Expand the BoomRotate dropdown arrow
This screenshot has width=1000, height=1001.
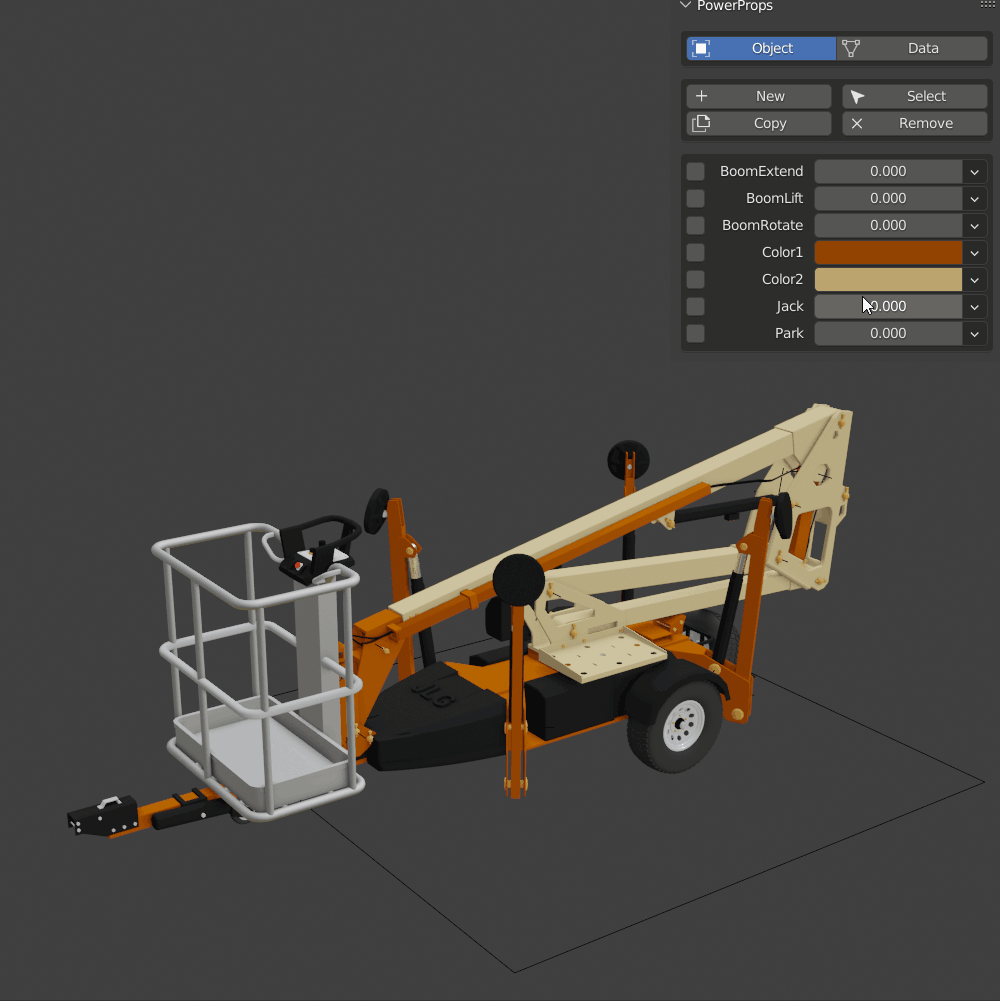pos(974,225)
